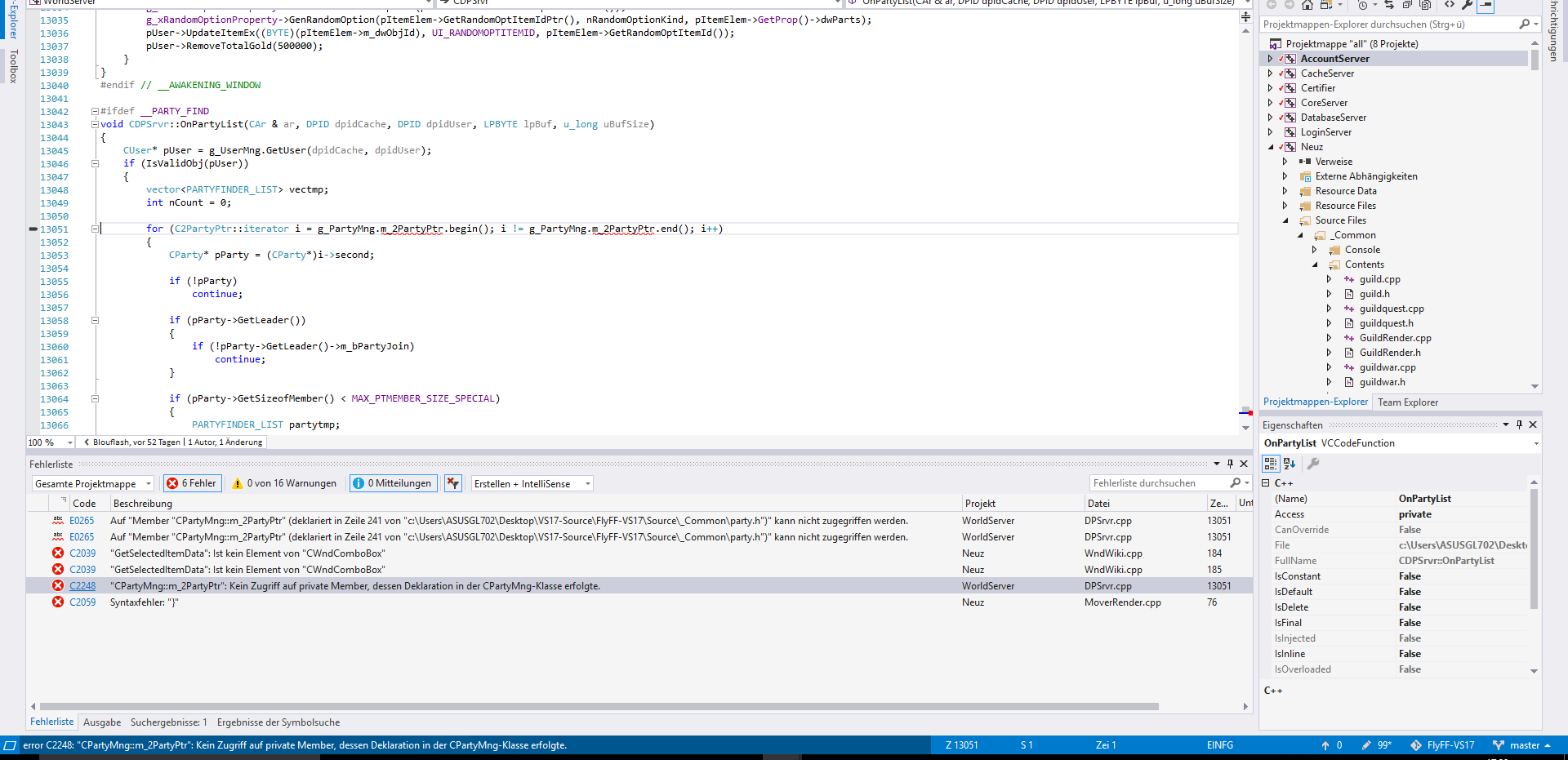
Task: Collapse the #ifdef __PARTY_FIND region
Action: click(x=95, y=112)
